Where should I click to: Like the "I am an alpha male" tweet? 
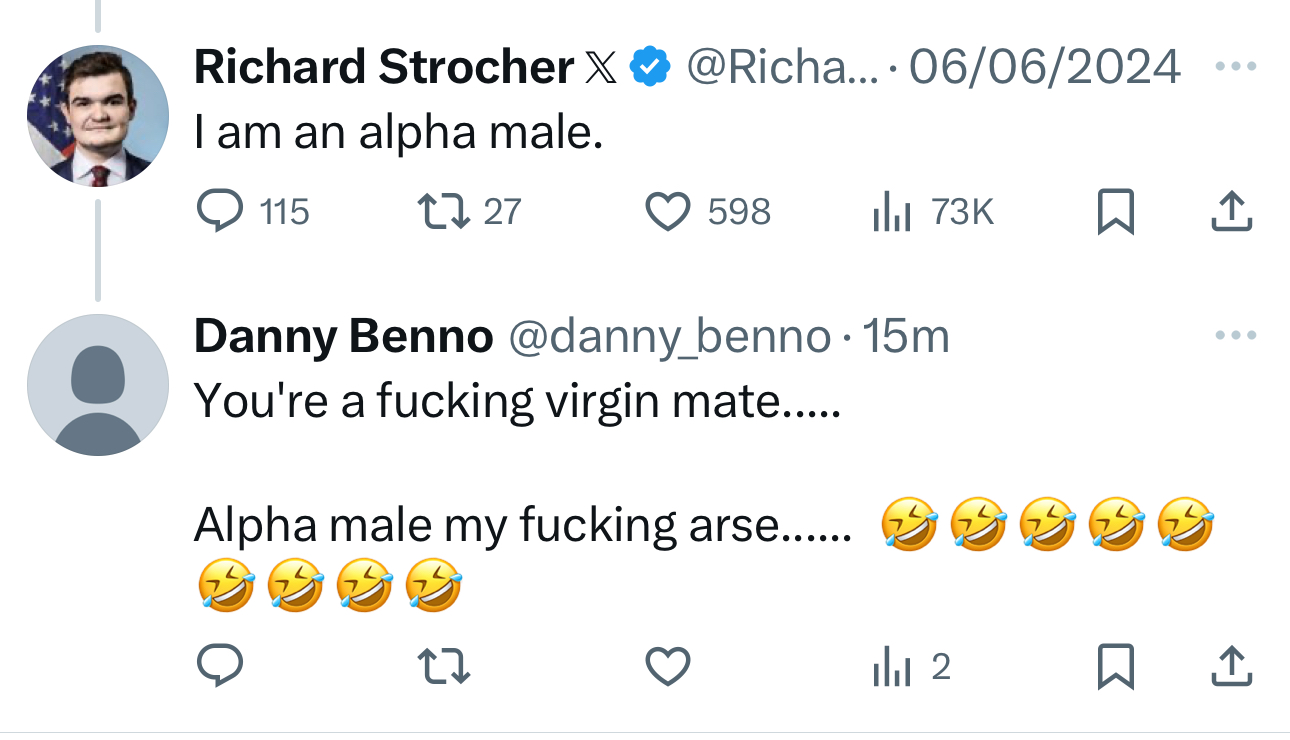click(x=667, y=211)
